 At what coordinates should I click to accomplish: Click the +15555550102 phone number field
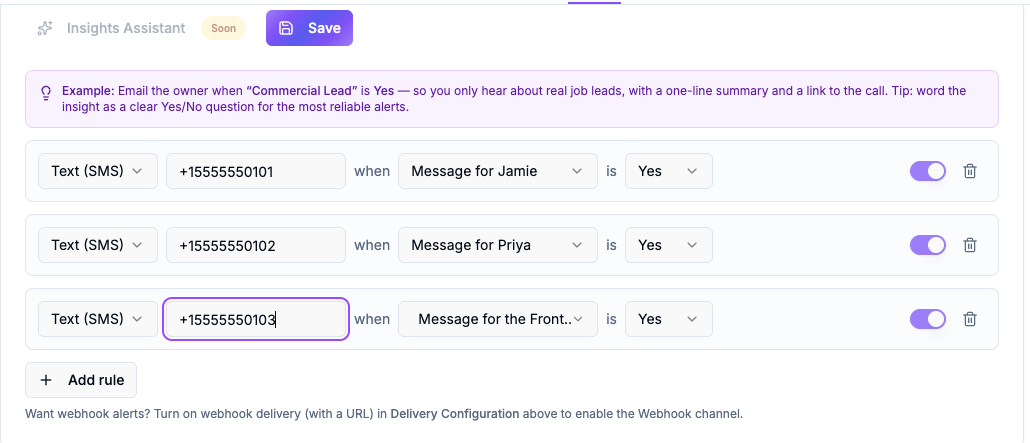(256, 245)
